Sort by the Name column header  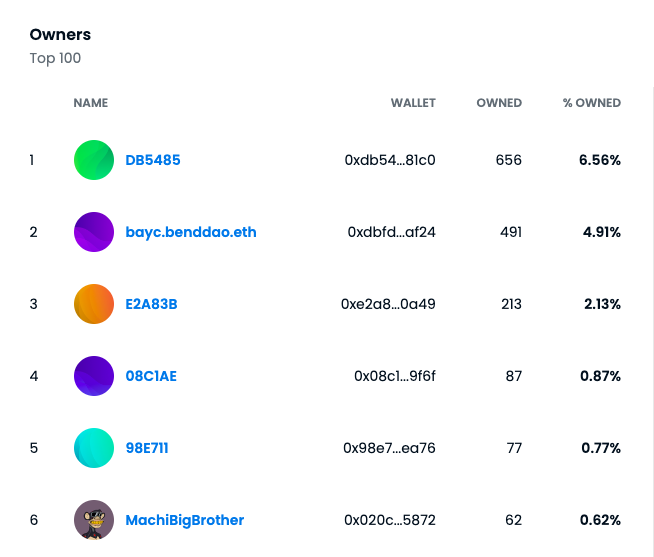(x=91, y=103)
